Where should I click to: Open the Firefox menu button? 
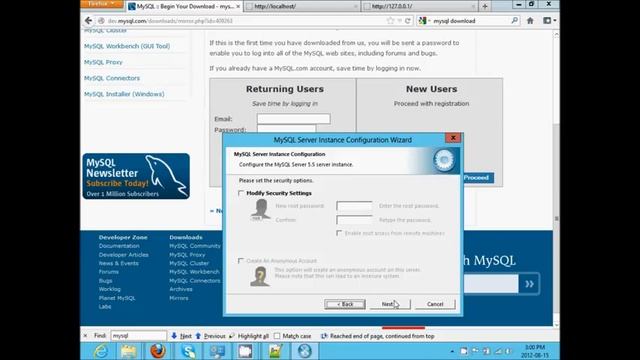pos(102,4)
